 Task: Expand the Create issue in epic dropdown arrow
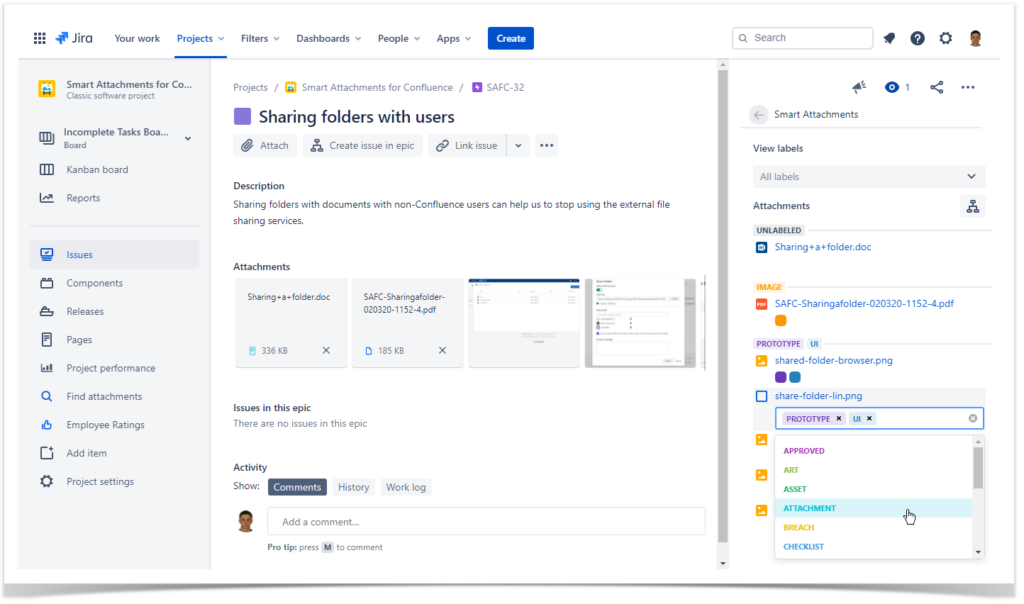click(x=517, y=145)
